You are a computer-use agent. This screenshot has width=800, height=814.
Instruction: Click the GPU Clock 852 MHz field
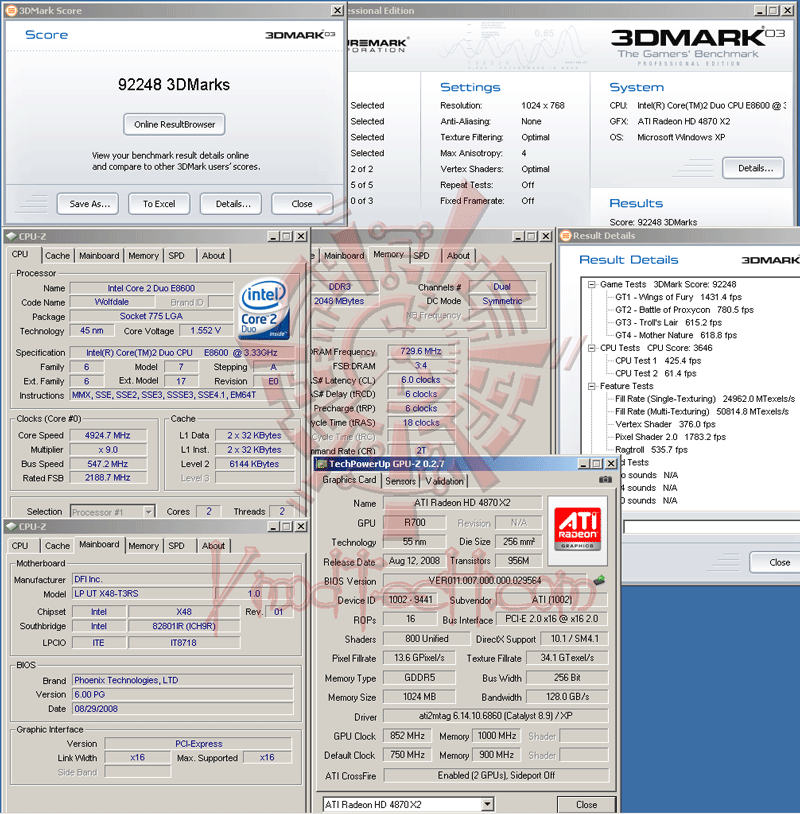(408, 736)
